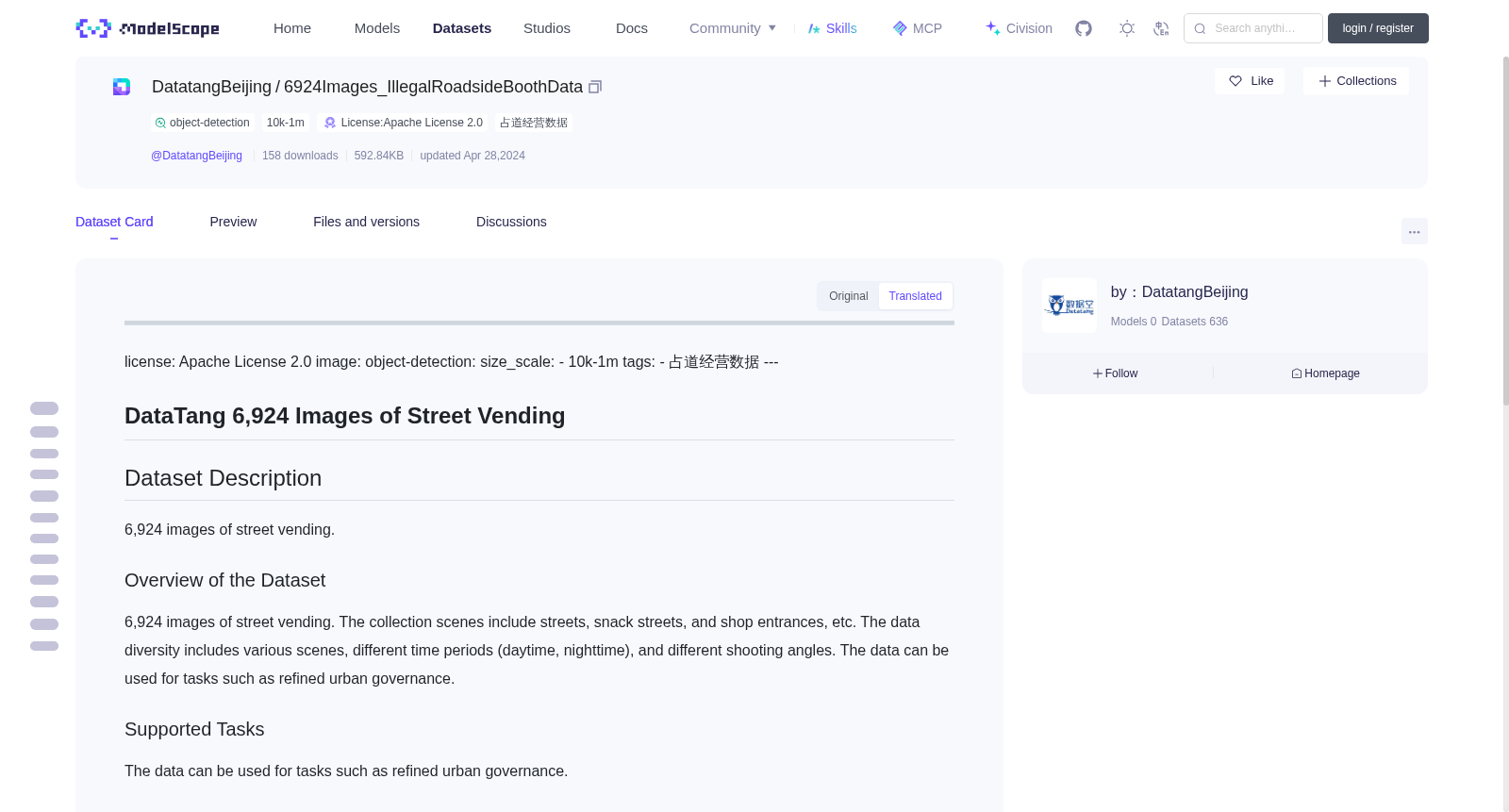Switch language with the translate icon
1509x812 pixels.
(1161, 28)
